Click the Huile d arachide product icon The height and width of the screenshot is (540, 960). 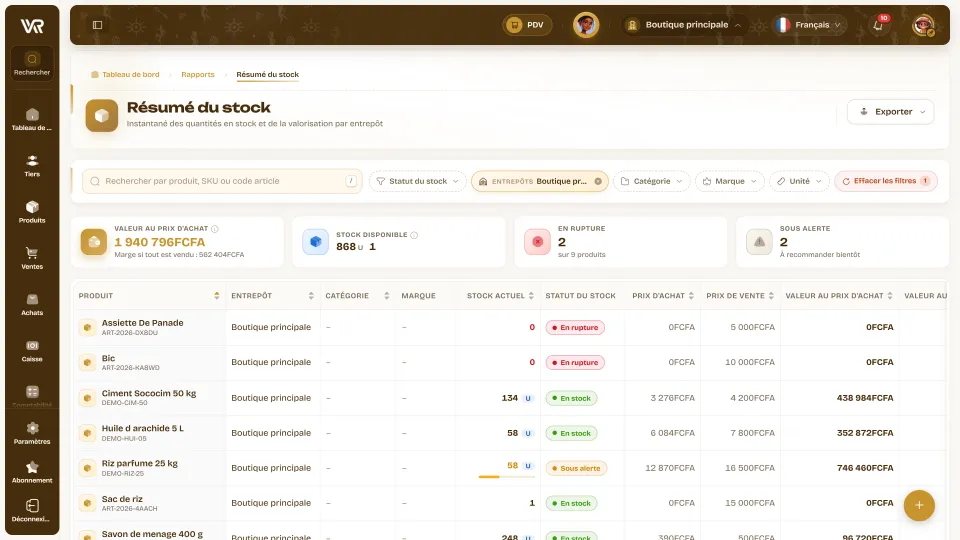(88, 433)
